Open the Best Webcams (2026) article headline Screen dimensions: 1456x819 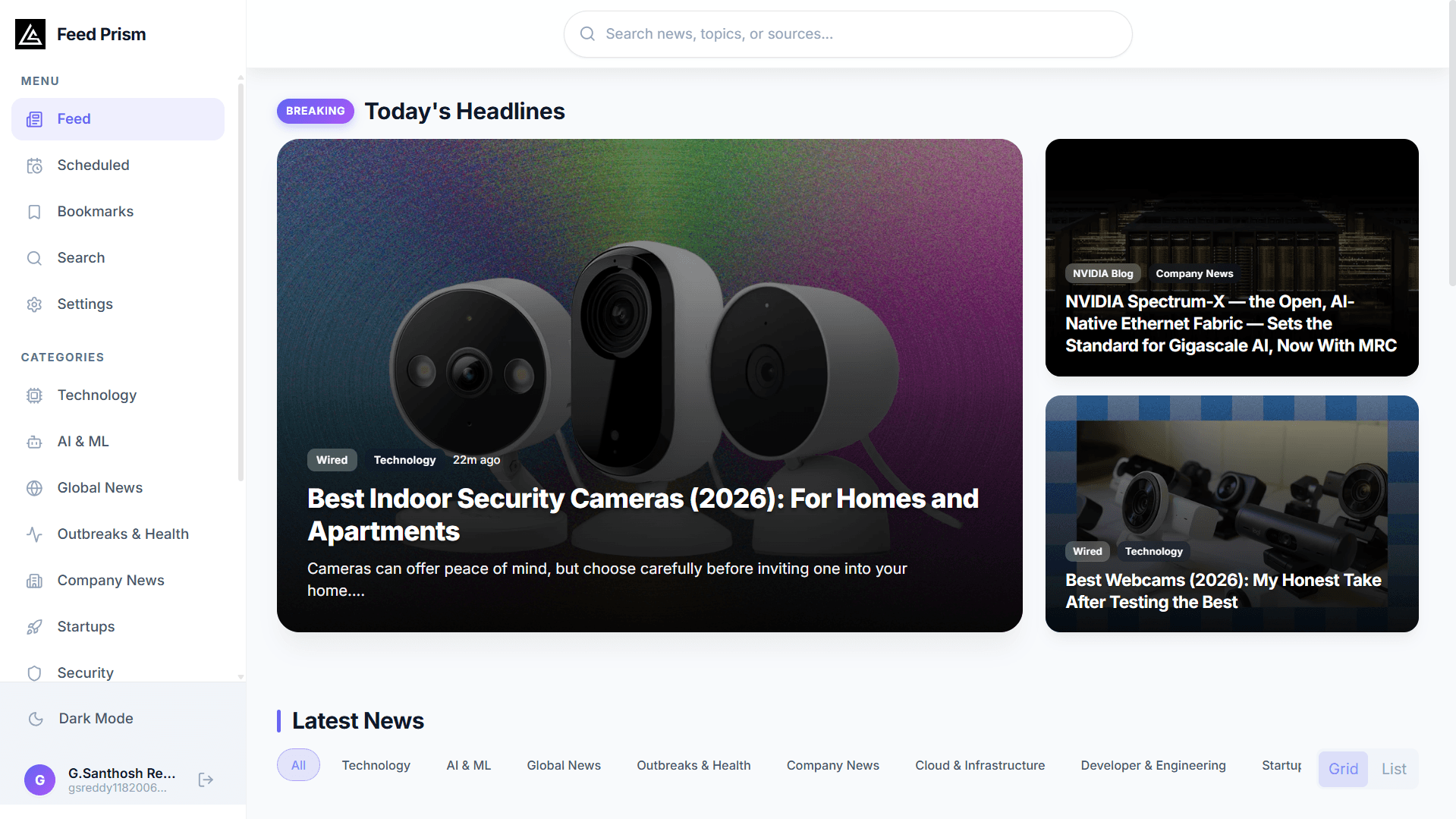coord(1223,591)
